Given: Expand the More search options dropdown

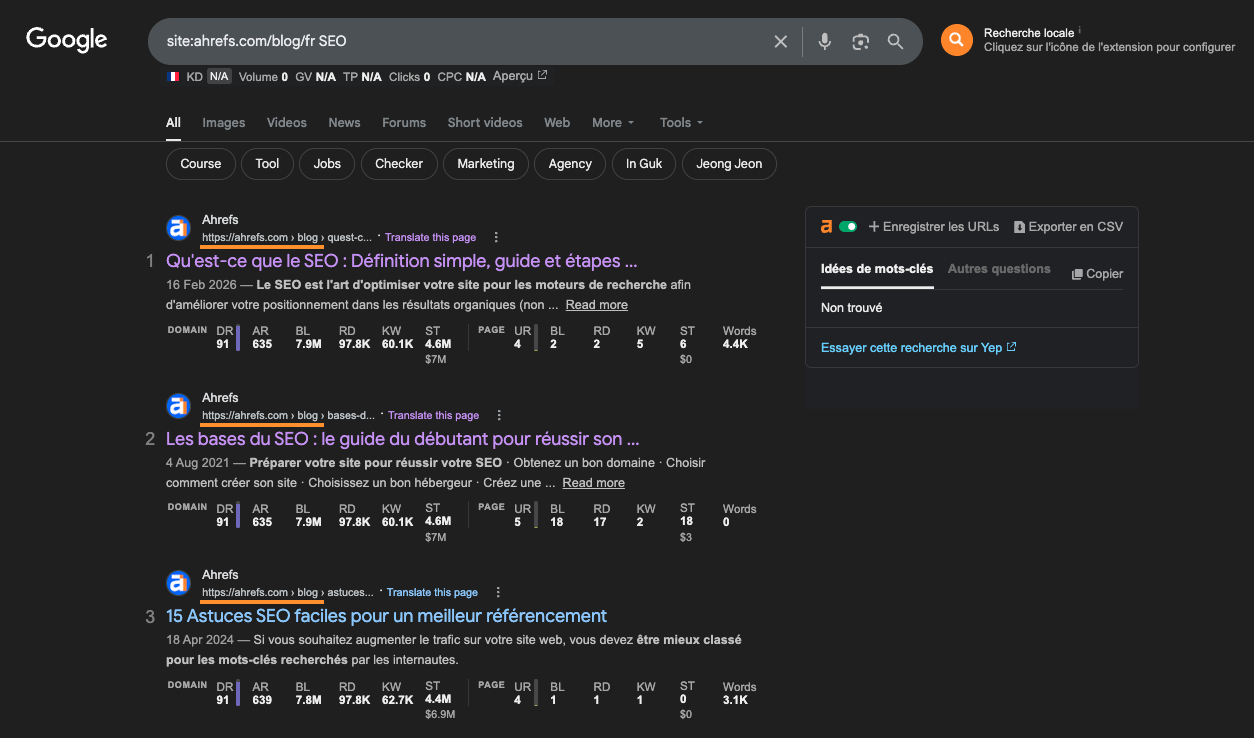Looking at the screenshot, I should [x=612, y=122].
